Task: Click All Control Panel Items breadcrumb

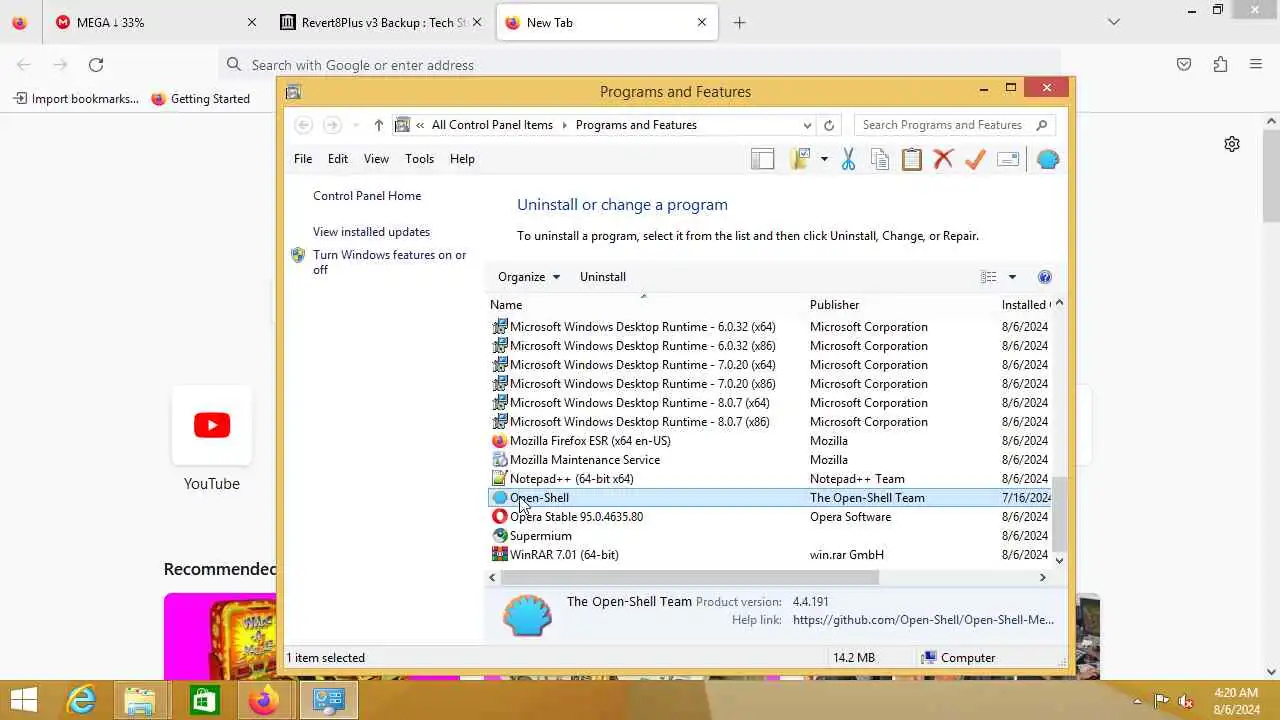Action: 492,125
